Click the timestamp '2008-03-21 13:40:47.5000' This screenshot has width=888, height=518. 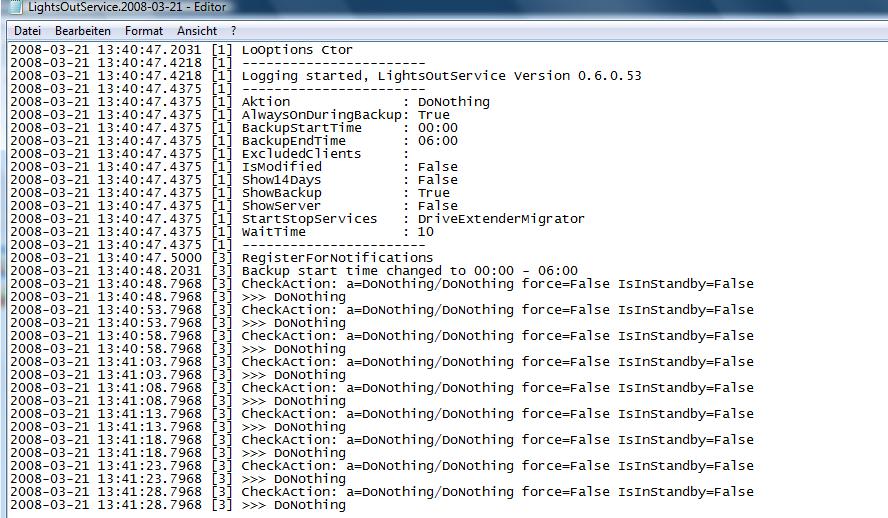pos(106,258)
